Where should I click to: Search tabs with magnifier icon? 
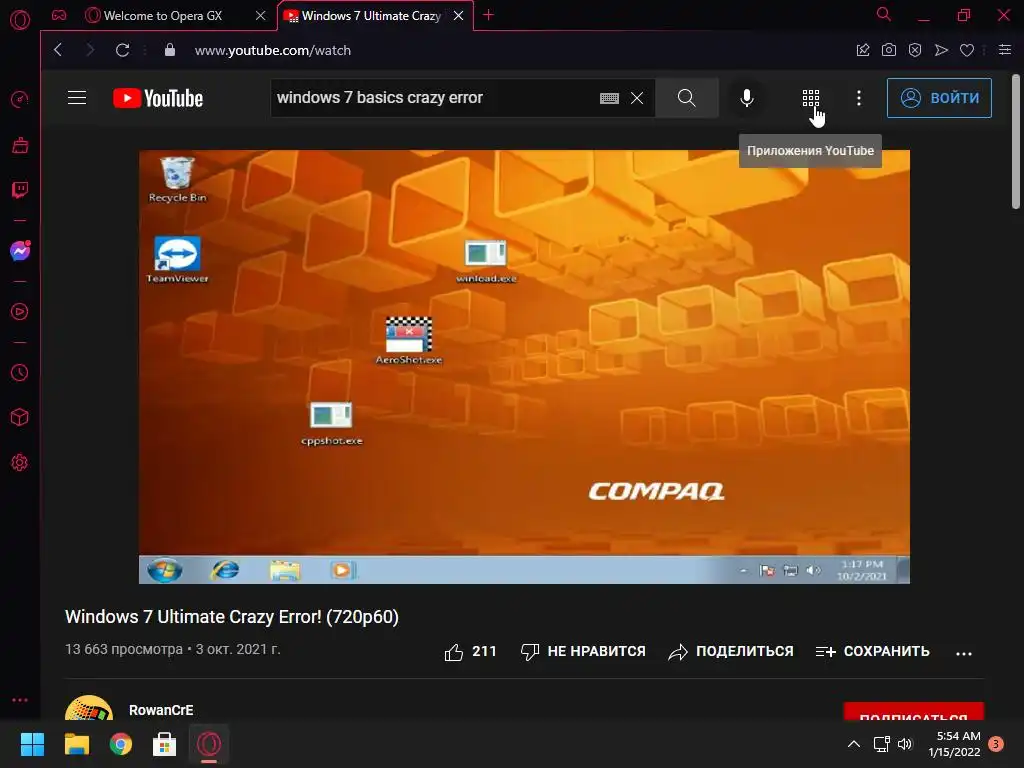(x=884, y=14)
